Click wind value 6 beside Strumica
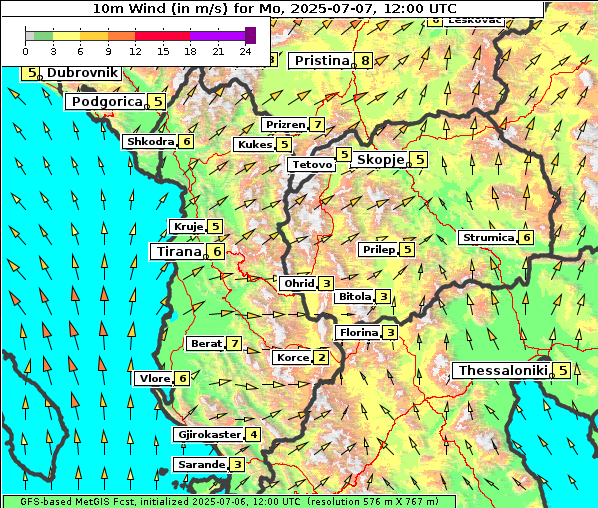598x508 pixels. 527,238
